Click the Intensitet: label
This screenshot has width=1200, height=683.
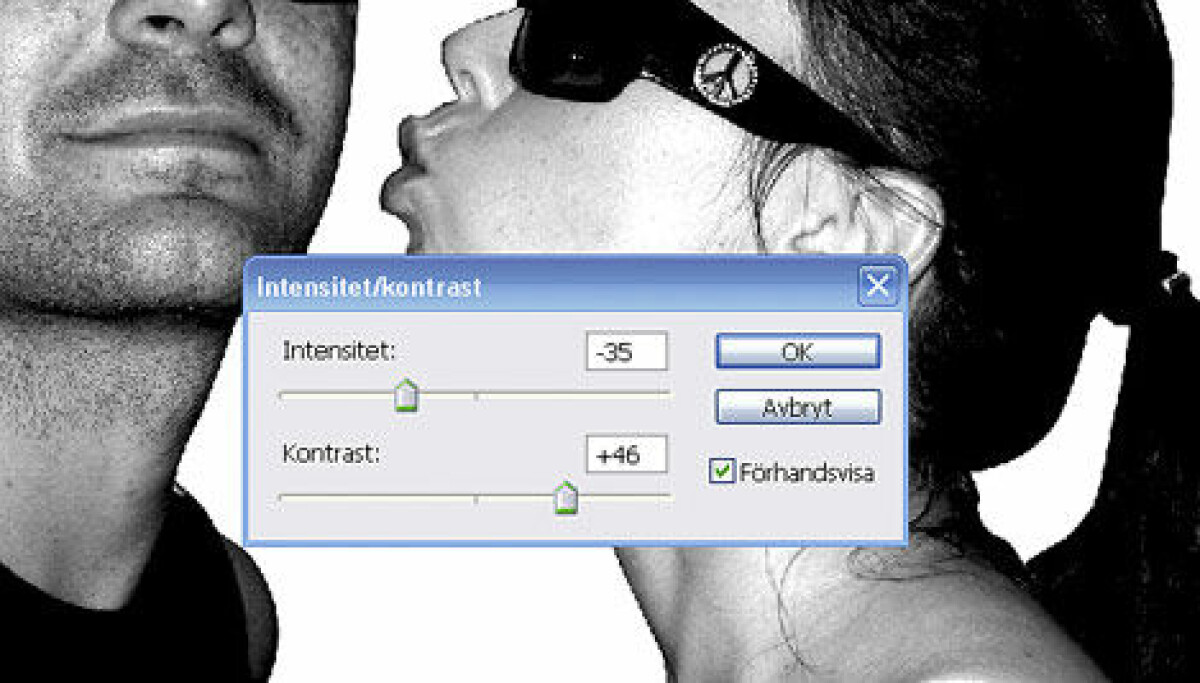[340, 351]
